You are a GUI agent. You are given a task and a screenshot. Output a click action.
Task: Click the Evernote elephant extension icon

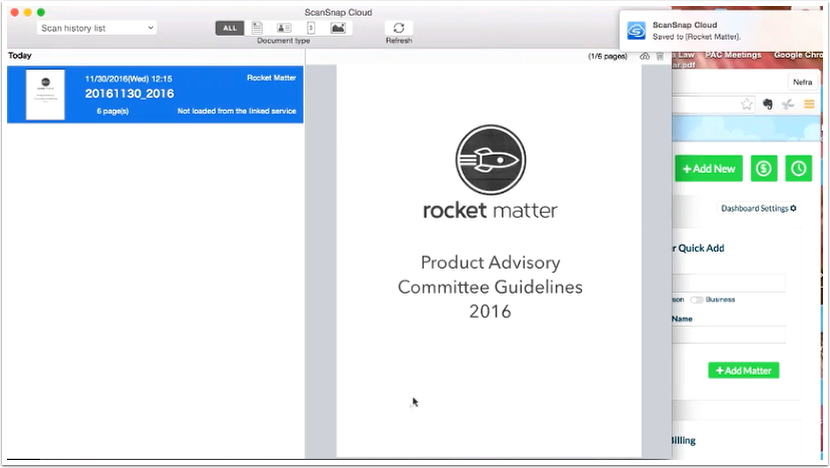(768, 104)
